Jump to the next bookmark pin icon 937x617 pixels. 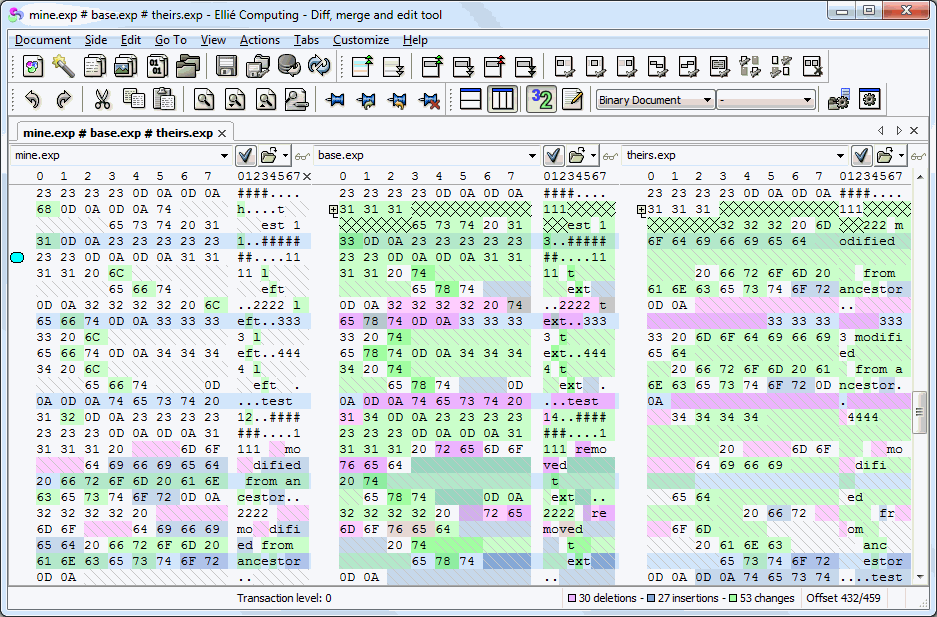coord(367,99)
